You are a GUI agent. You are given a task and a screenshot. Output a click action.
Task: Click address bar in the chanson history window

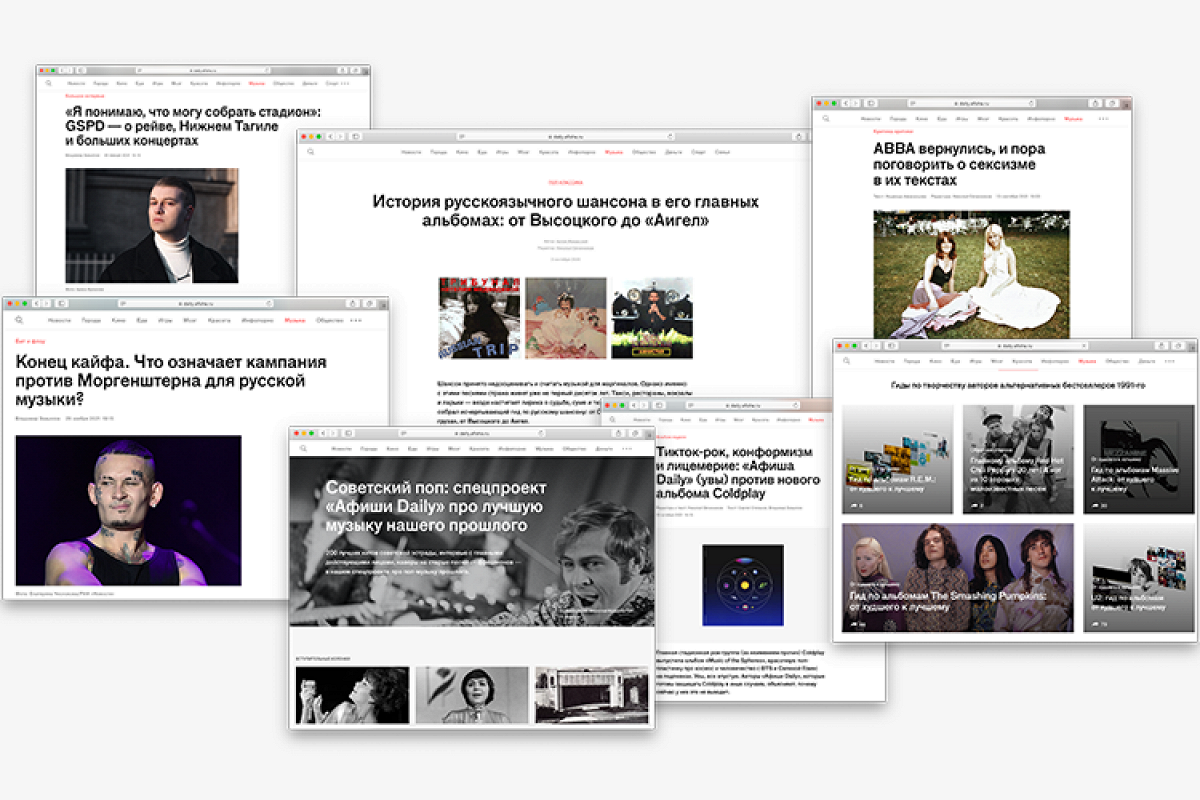pyautogui.click(x=565, y=136)
